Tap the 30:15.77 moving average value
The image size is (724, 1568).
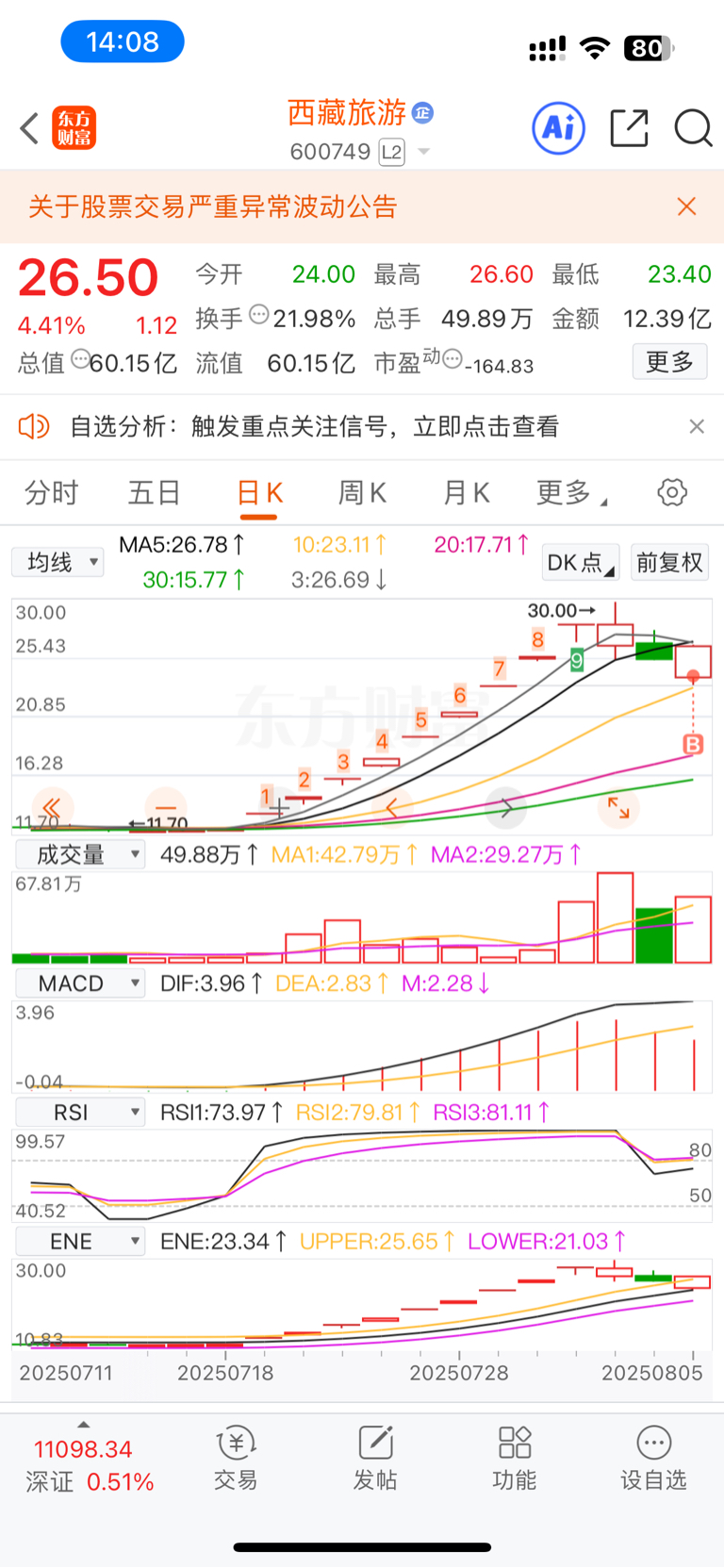point(193,580)
